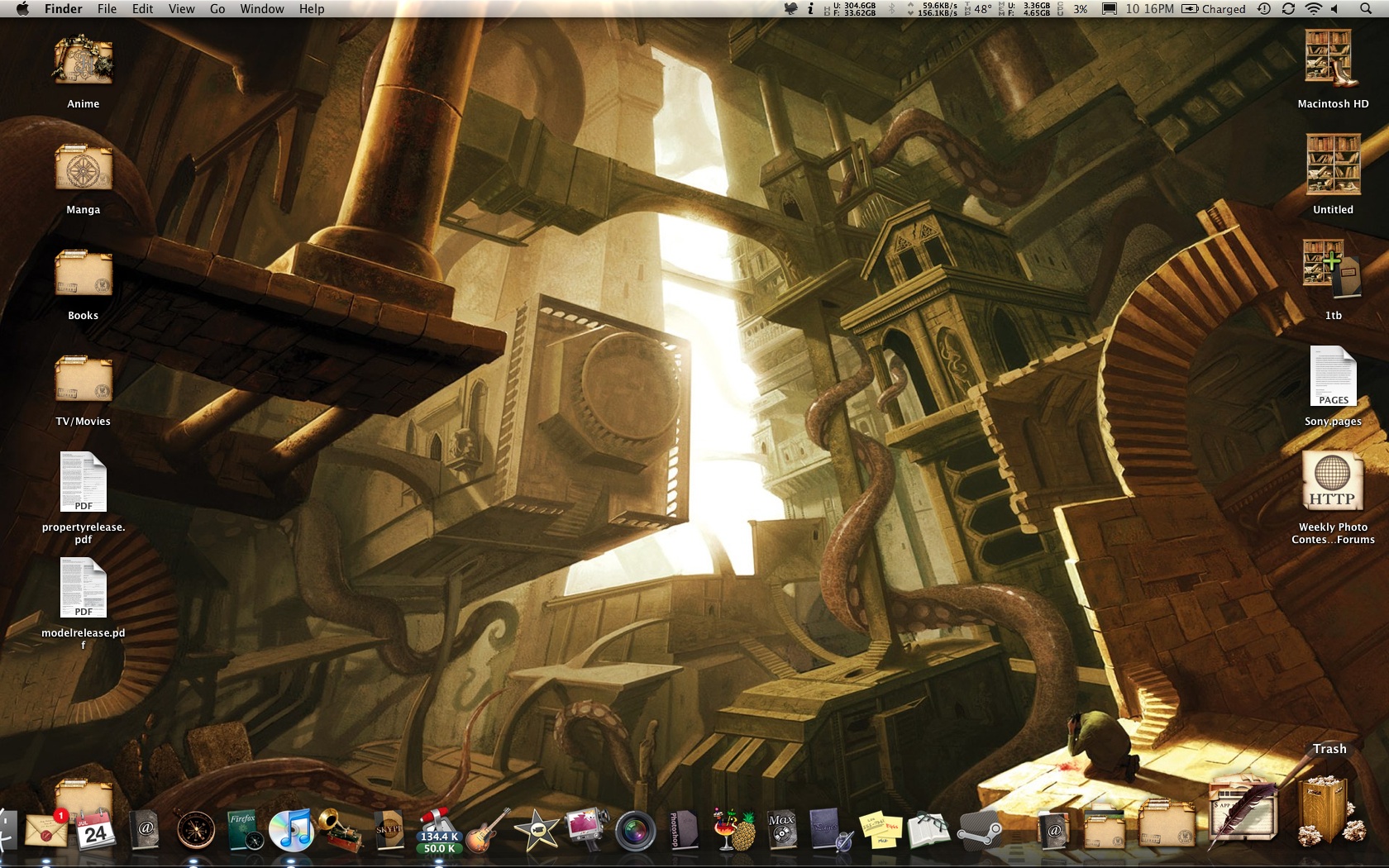The image size is (1389, 868).
Task: Click the HD usage 304.6GB readout
Action: click(850, 9)
